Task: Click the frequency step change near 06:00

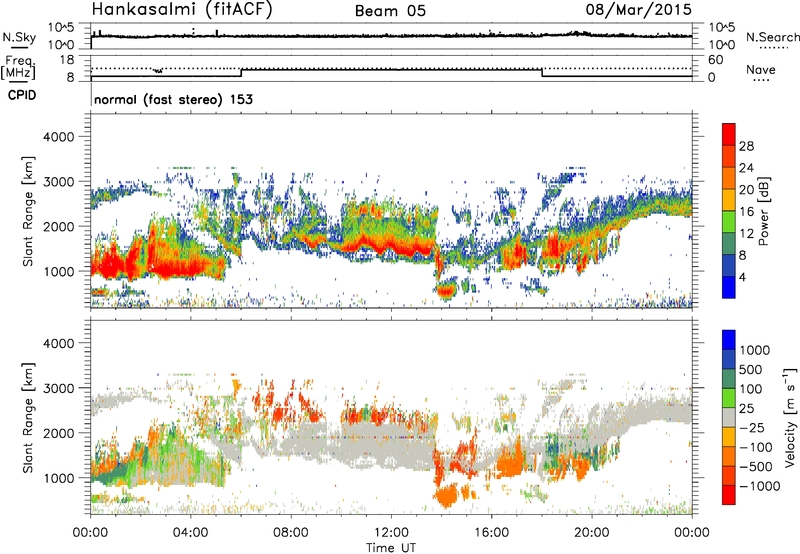Action: (x=241, y=72)
